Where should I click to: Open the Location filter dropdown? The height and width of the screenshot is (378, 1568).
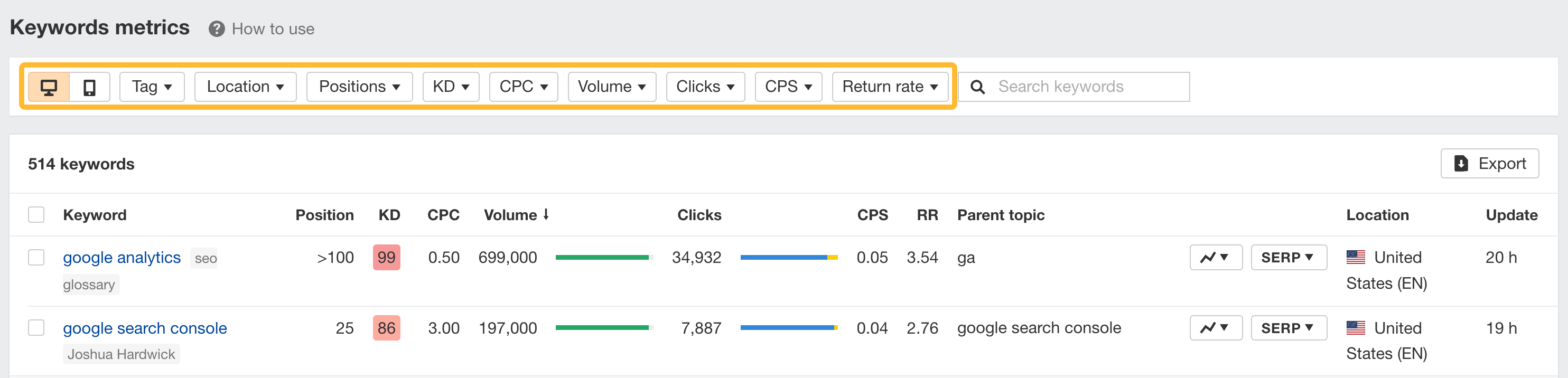pyautogui.click(x=245, y=87)
